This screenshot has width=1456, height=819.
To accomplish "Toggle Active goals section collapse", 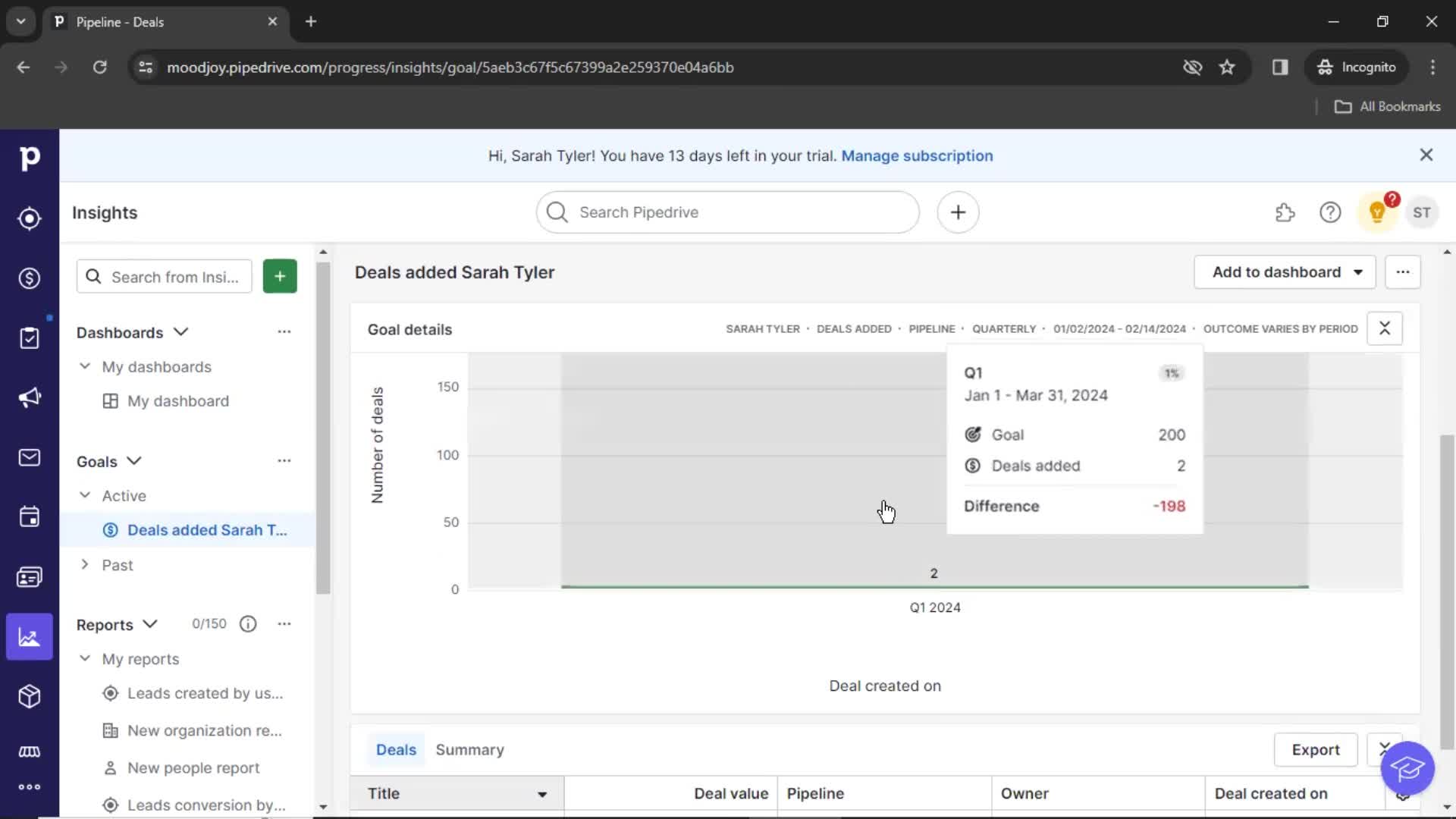I will [85, 495].
